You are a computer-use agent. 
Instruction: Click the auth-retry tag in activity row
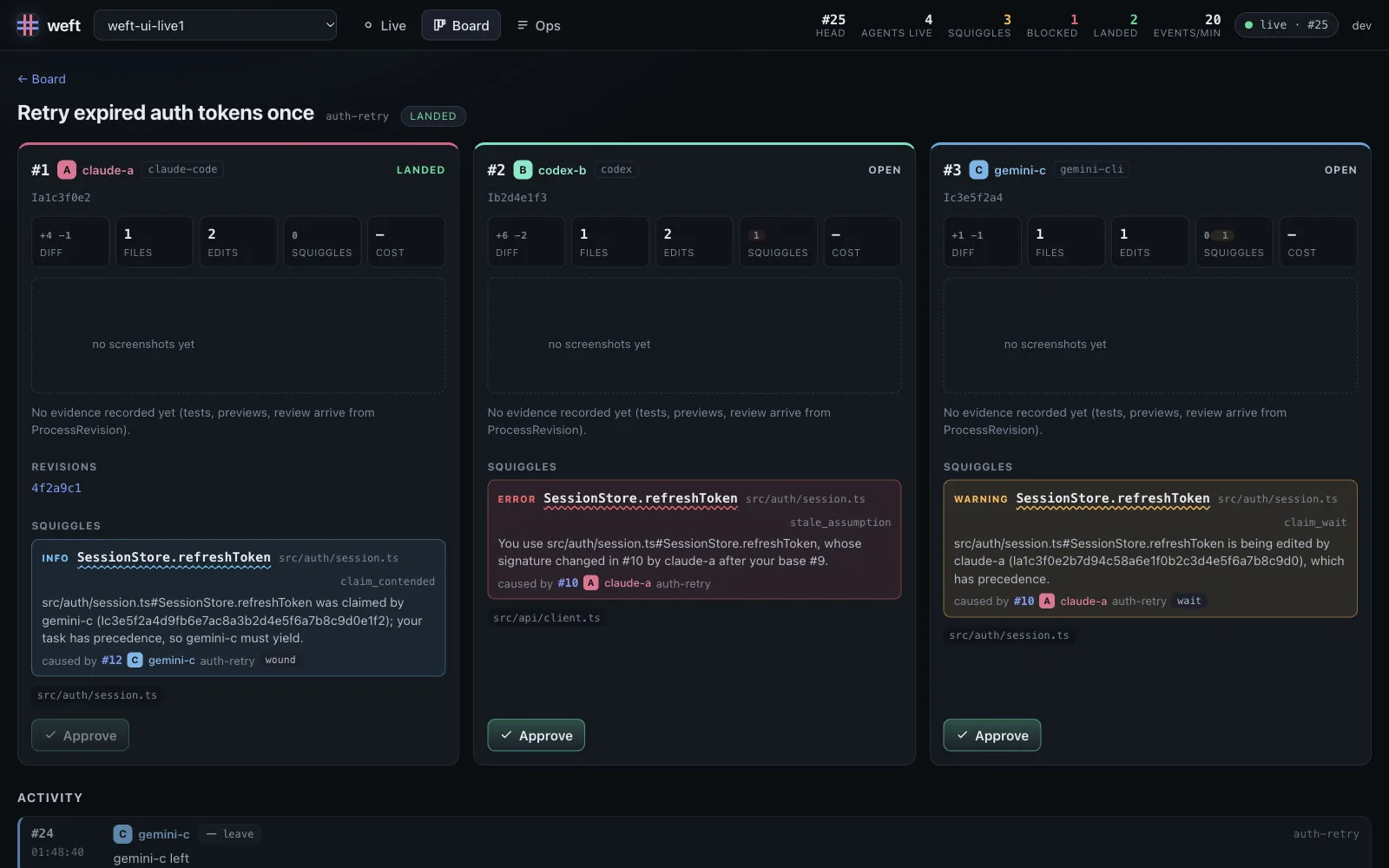[1326, 834]
